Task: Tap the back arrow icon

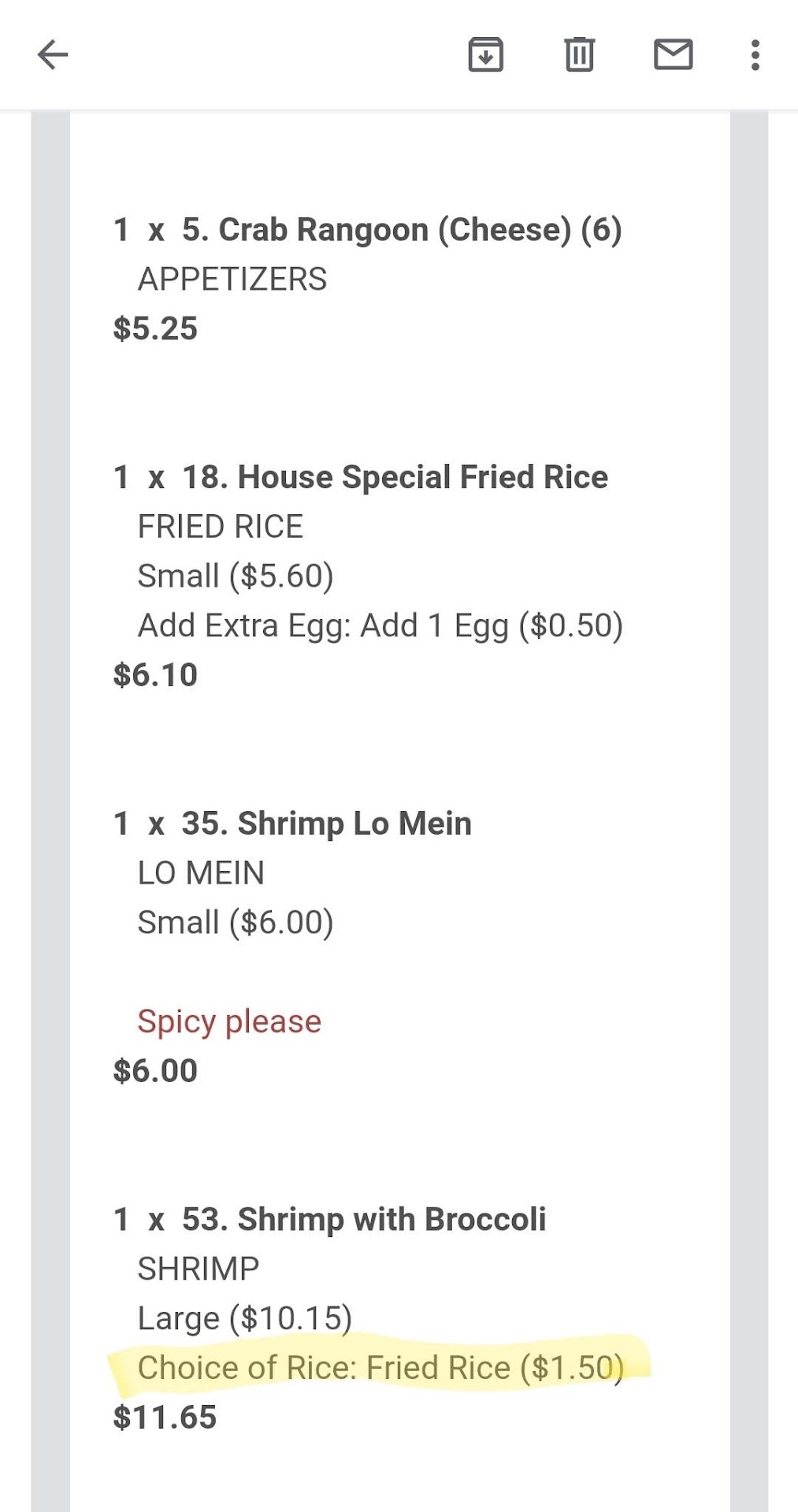Action: tap(53, 55)
